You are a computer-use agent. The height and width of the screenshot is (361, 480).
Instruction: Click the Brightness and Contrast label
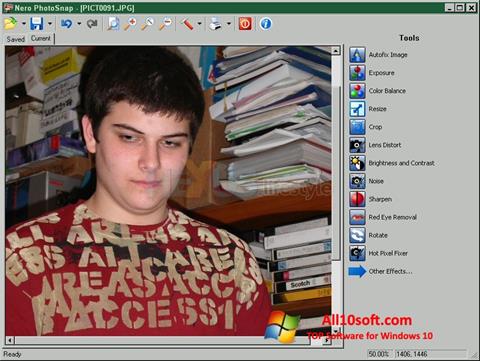401,163
